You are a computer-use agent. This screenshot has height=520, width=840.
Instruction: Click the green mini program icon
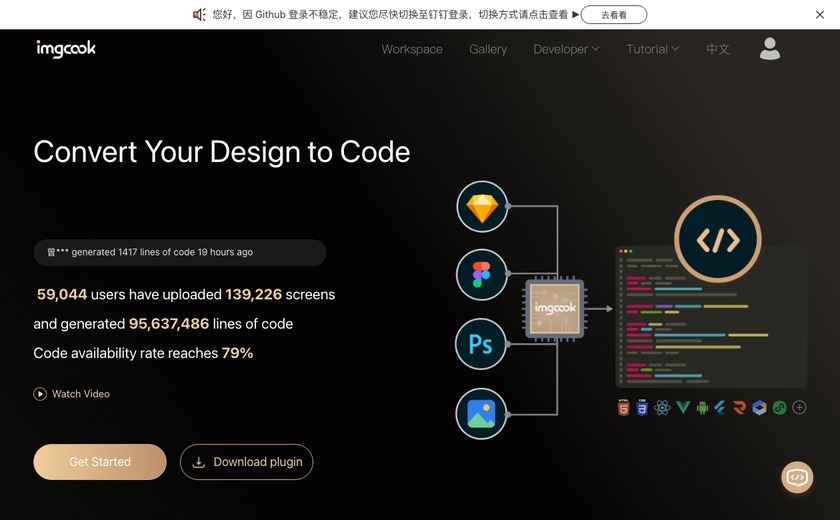(x=779, y=408)
